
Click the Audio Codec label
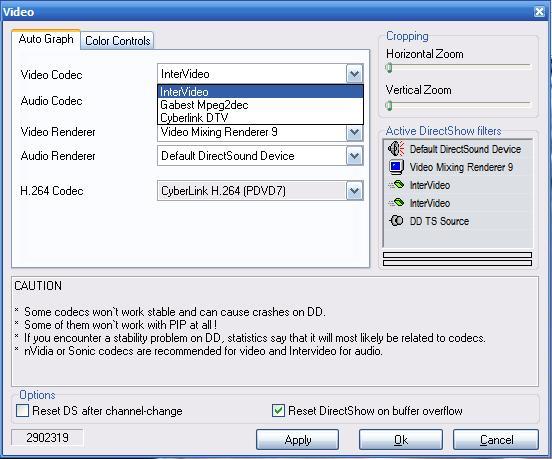pyautogui.click(x=51, y=101)
